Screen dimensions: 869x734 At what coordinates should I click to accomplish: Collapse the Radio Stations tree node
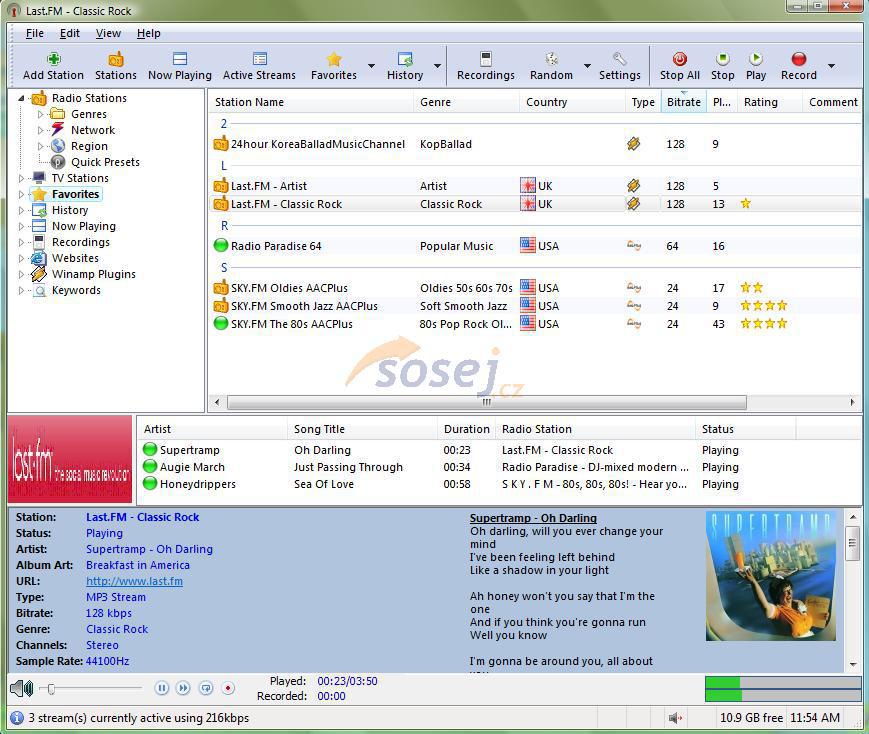coord(21,98)
